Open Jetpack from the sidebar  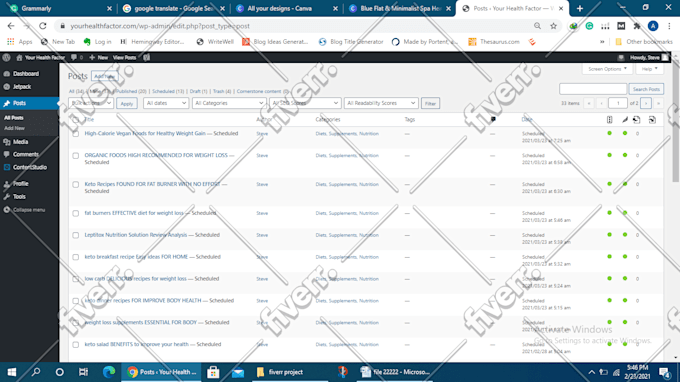point(22,87)
